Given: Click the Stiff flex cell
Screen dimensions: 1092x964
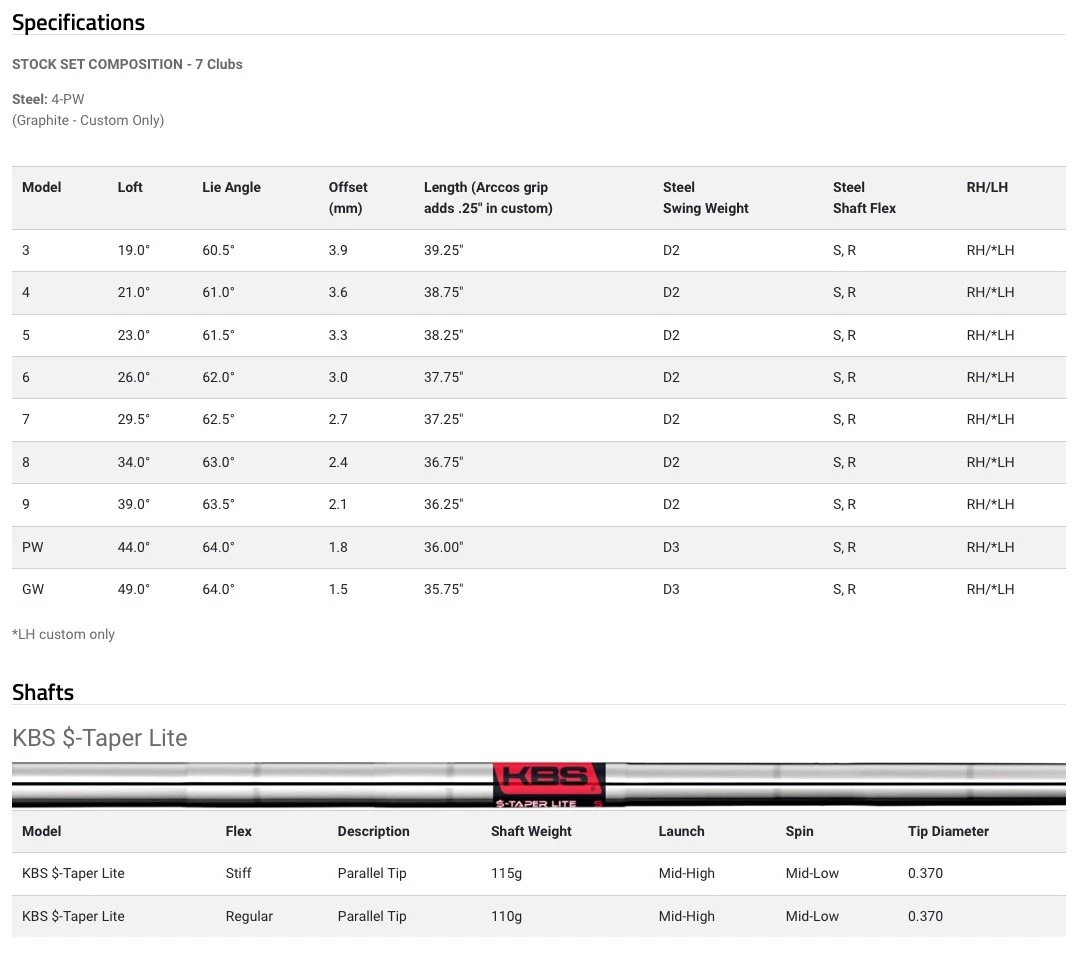Looking at the screenshot, I should [240, 873].
